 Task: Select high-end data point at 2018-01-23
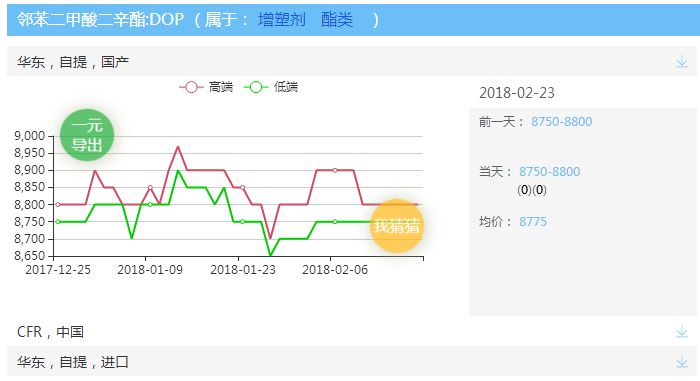242,188
